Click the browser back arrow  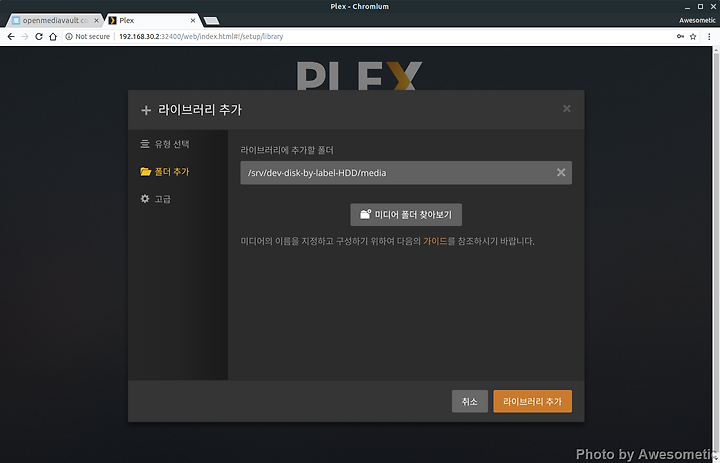tap(11, 36)
